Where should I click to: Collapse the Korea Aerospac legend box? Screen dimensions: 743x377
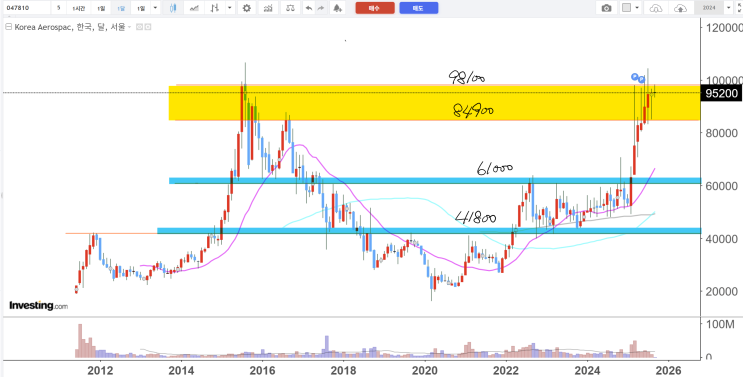(8, 27)
